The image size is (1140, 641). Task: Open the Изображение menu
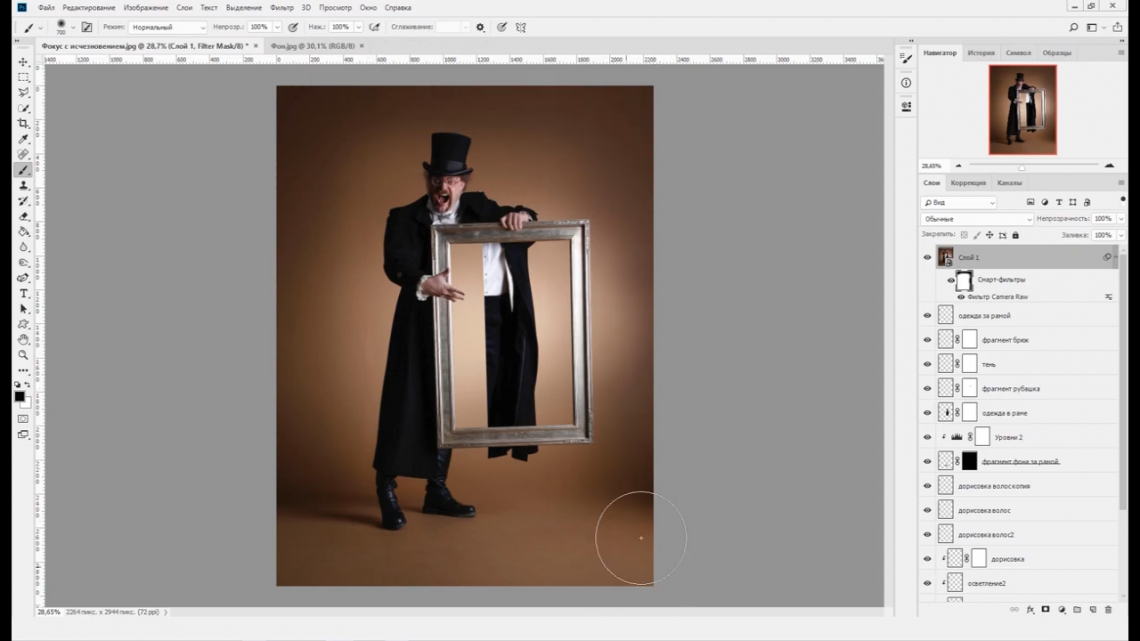tap(145, 7)
